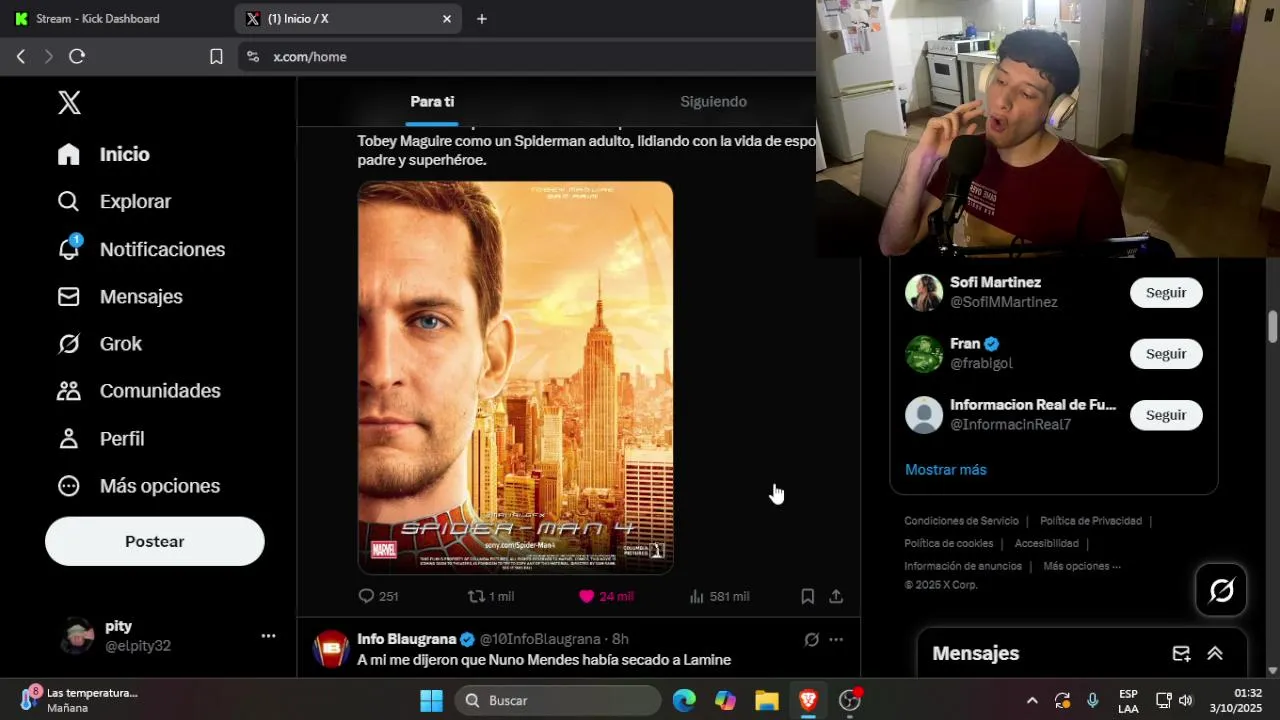The height and width of the screenshot is (720, 1280).
Task: Open floating Grok button
Action: pyautogui.click(x=1221, y=590)
